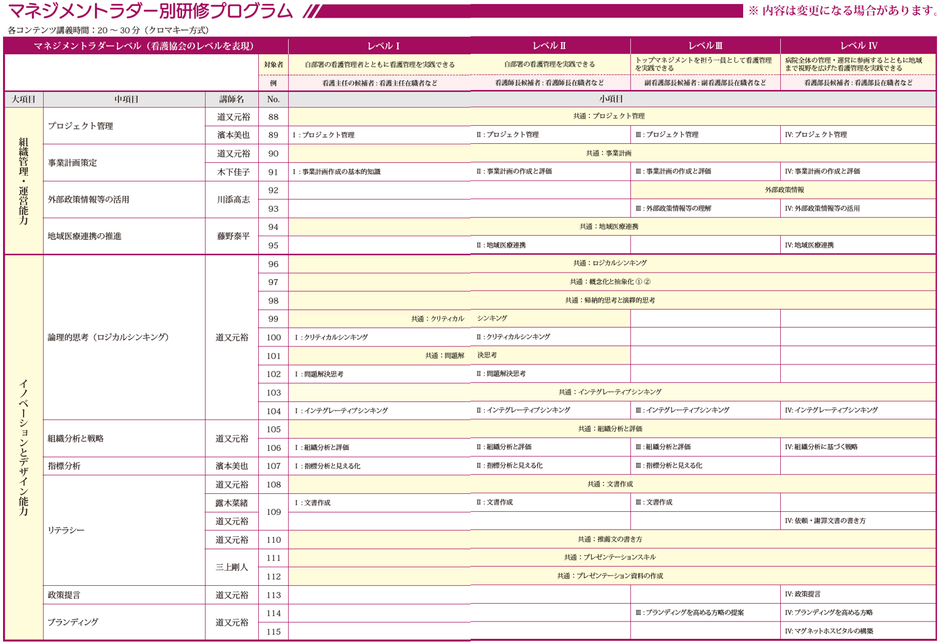The width and height of the screenshot is (940, 643).
Task: Select IV: 政策提言 cell
Action: (803, 594)
